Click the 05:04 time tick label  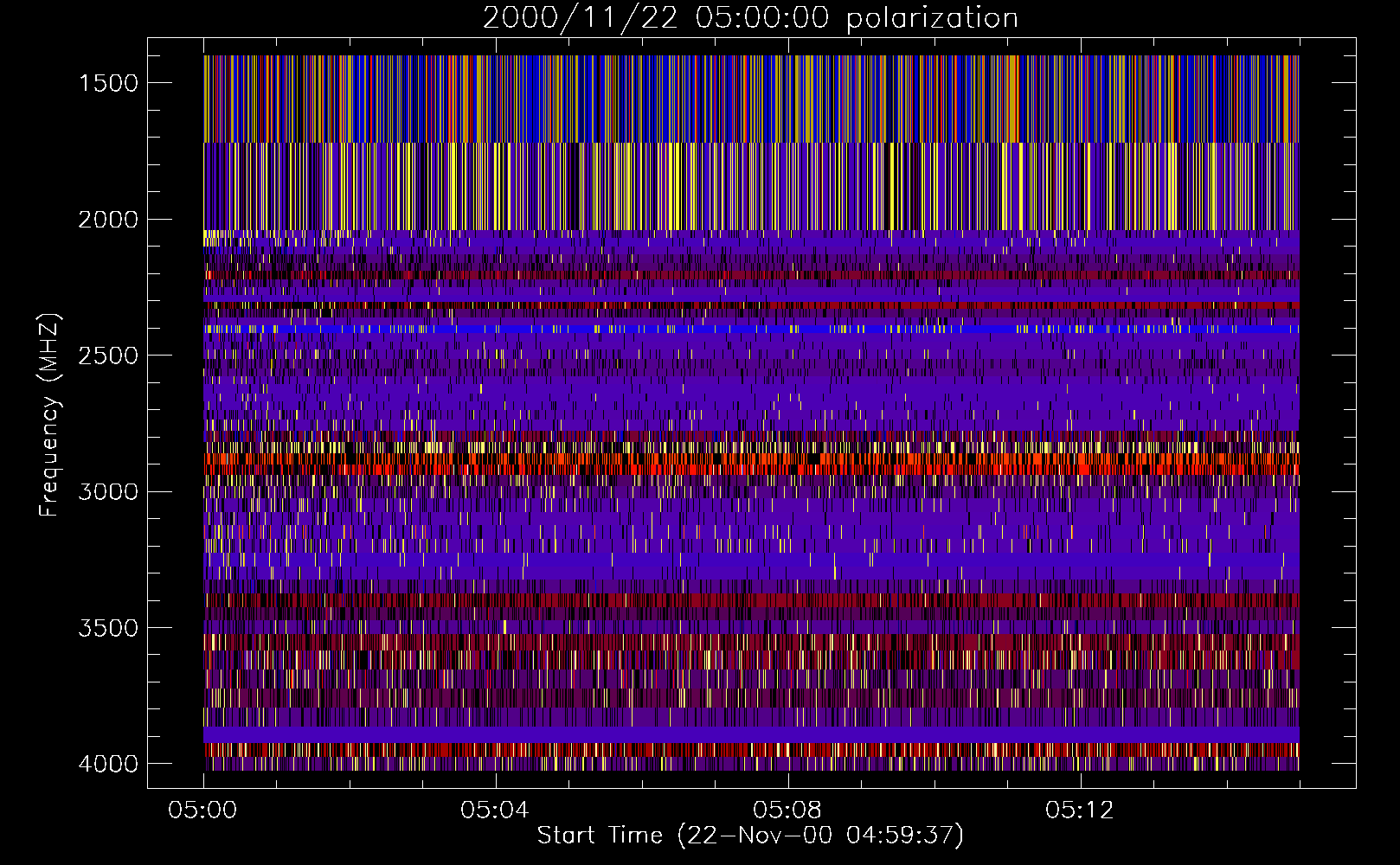click(x=495, y=811)
